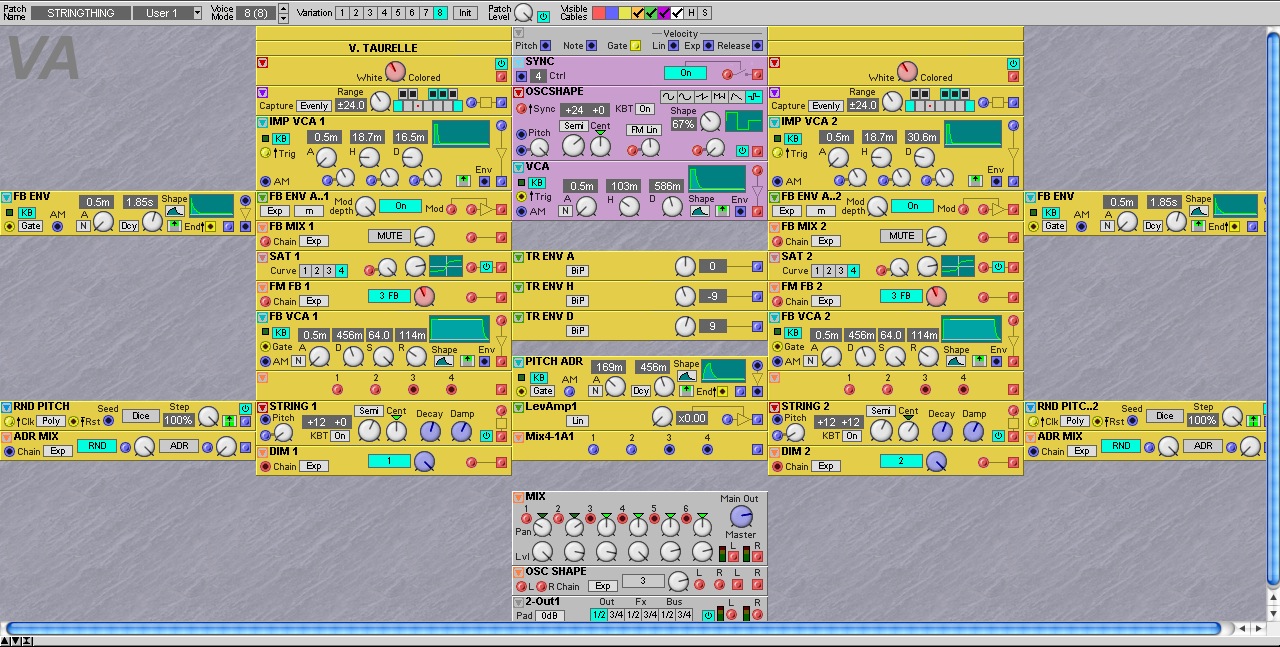Image resolution: width=1280 pixels, height=647 pixels.
Task: Select the square waveform in OSCSHAPE
Action: click(753, 97)
